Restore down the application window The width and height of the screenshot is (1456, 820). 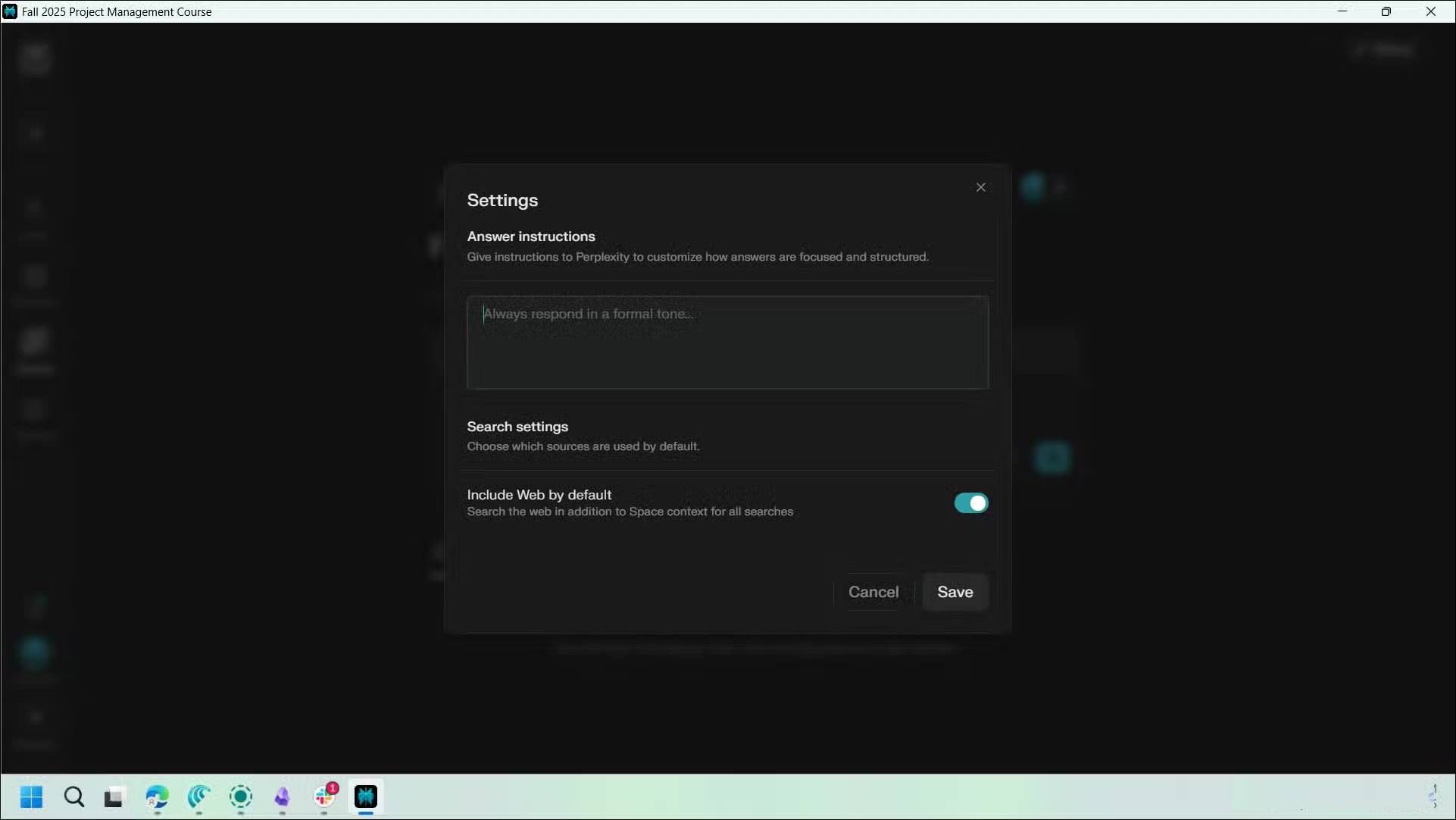[x=1386, y=11]
